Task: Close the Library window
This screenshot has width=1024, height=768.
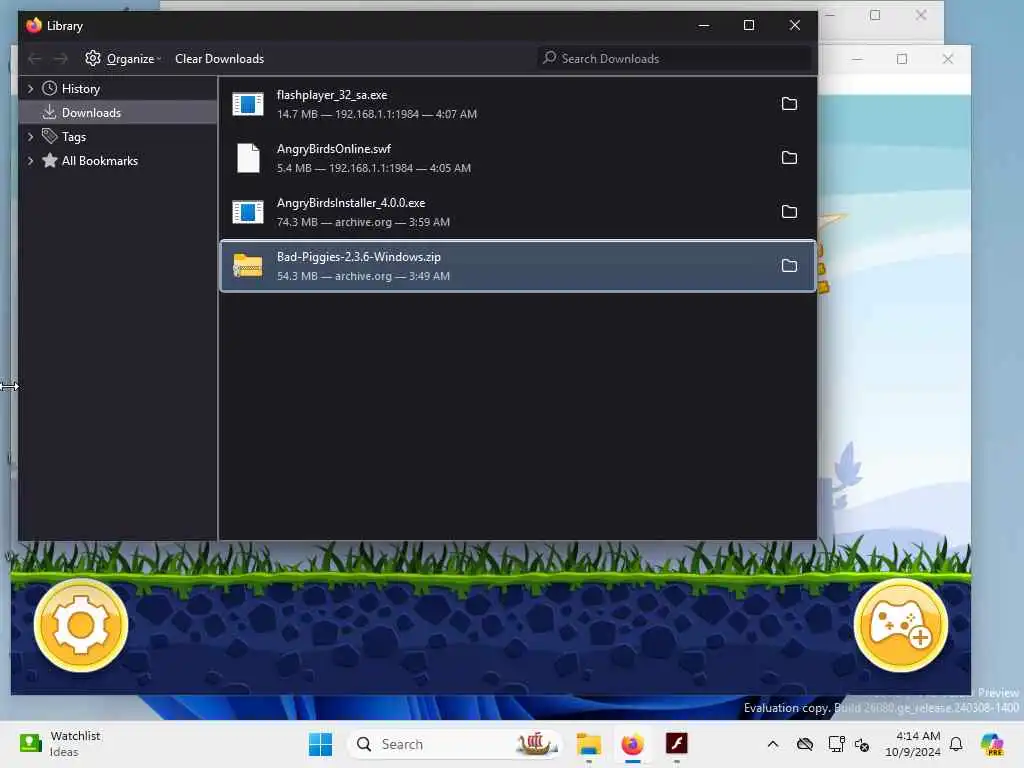Action: click(794, 25)
